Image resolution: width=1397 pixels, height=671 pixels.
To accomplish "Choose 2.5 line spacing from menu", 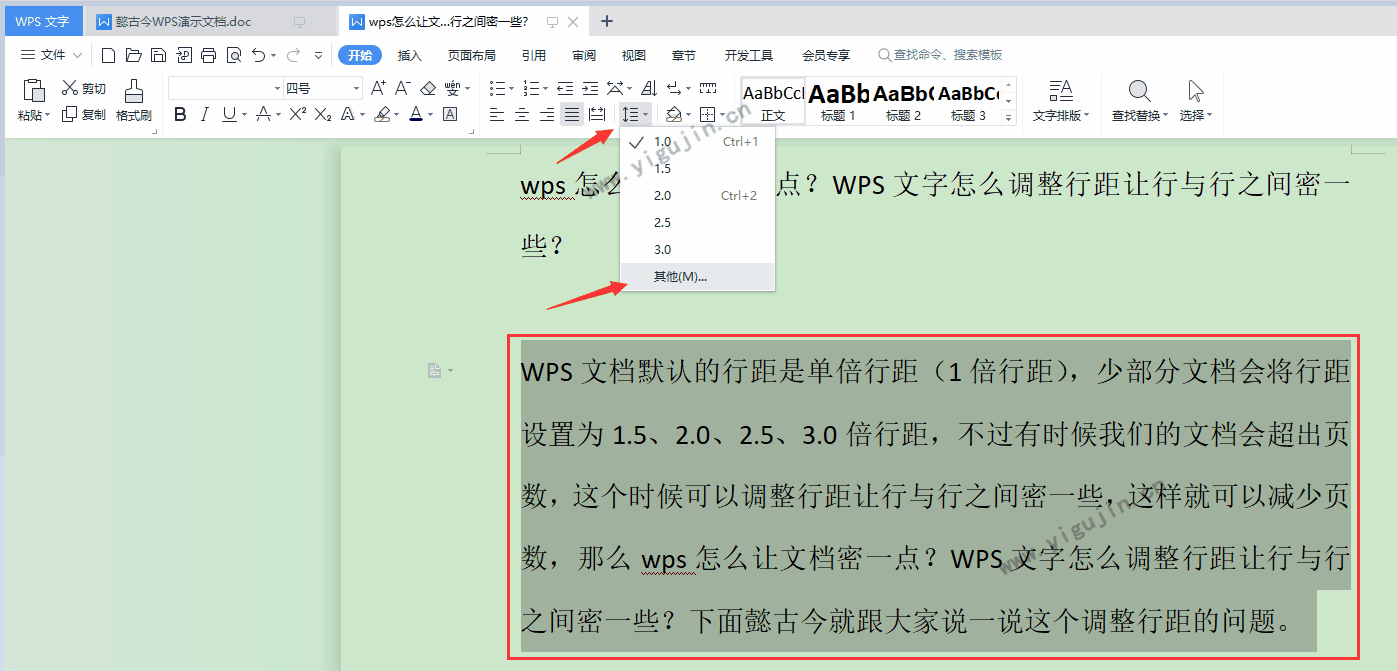I will point(697,222).
